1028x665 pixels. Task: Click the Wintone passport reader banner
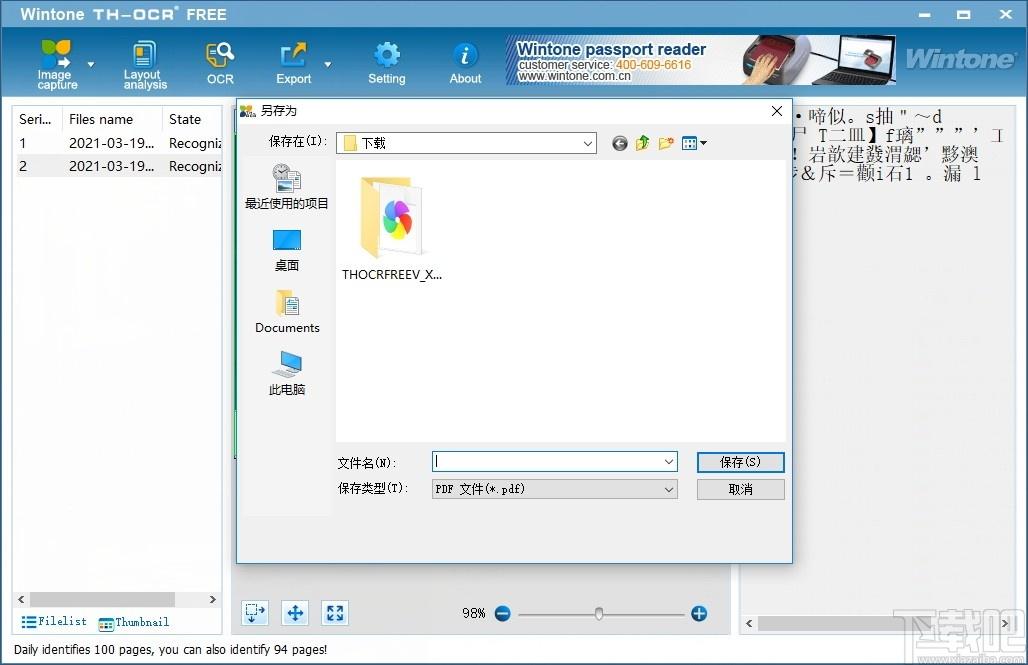point(700,60)
